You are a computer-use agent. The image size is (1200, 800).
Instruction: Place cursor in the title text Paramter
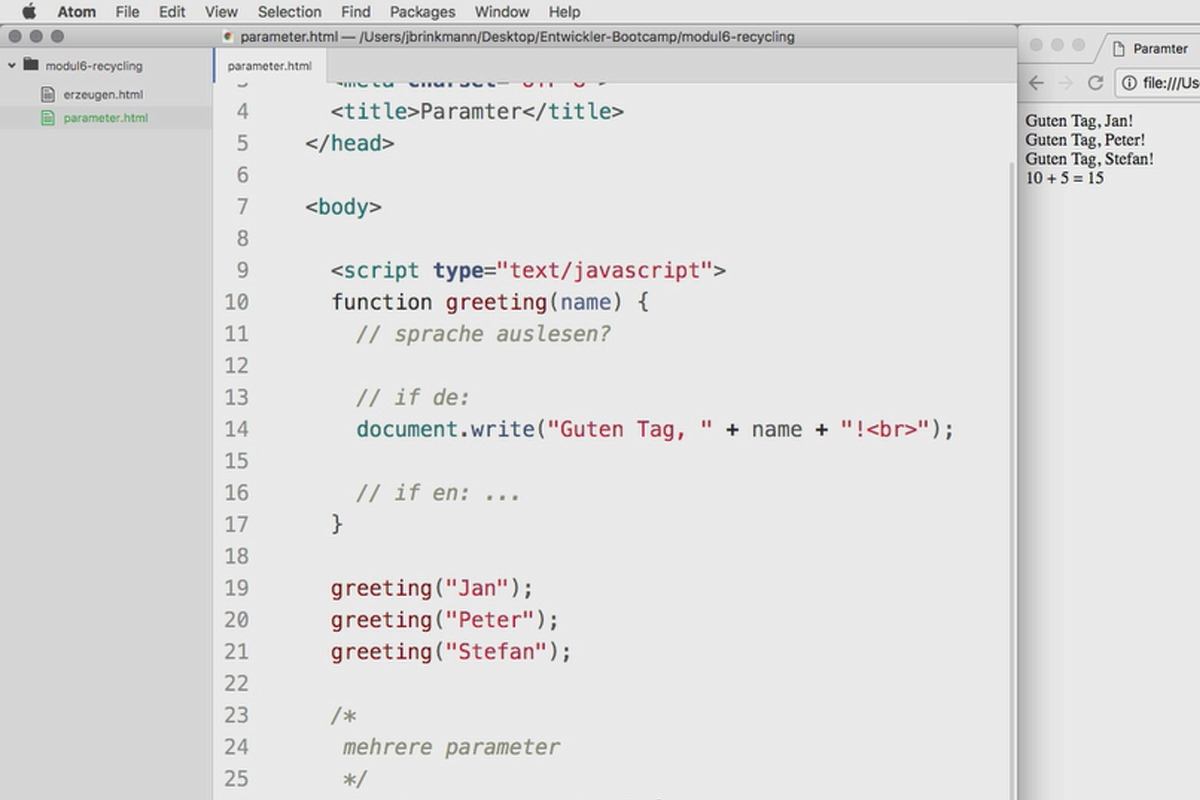coord(471,111)
